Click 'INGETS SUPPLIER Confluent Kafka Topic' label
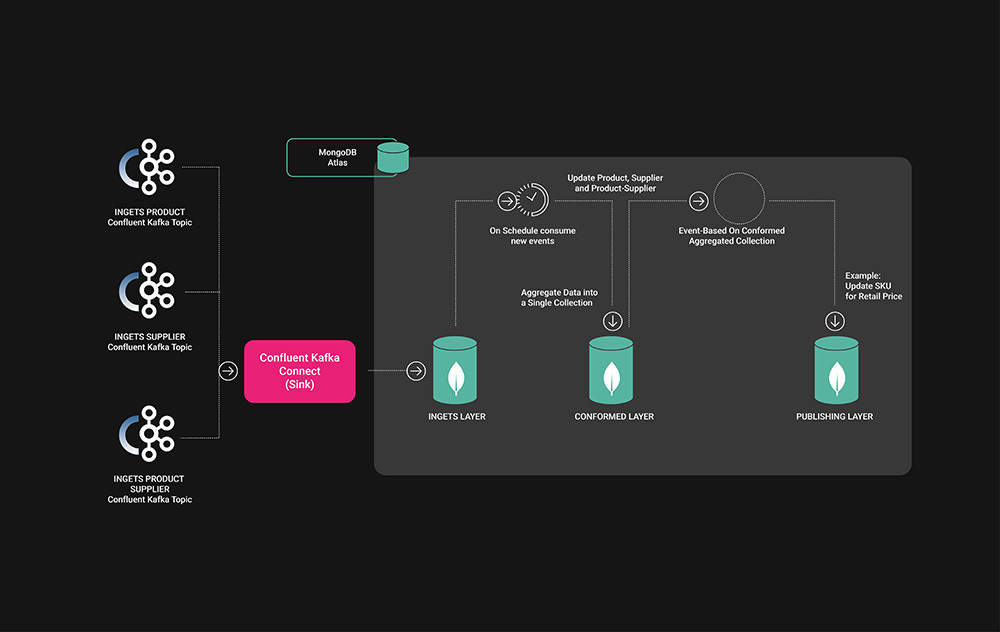The height and width of the screenshot is (632, 1000). point(150,342)
